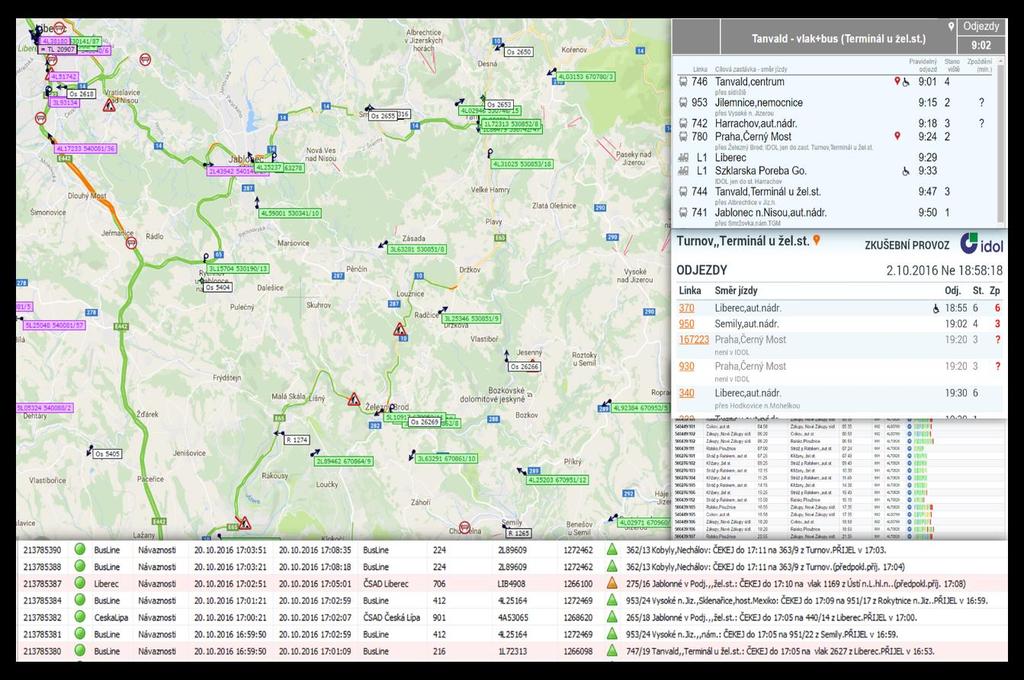Click the bus icon for line 746
This screenshot has height=680, width=1024.
[683, 82]
